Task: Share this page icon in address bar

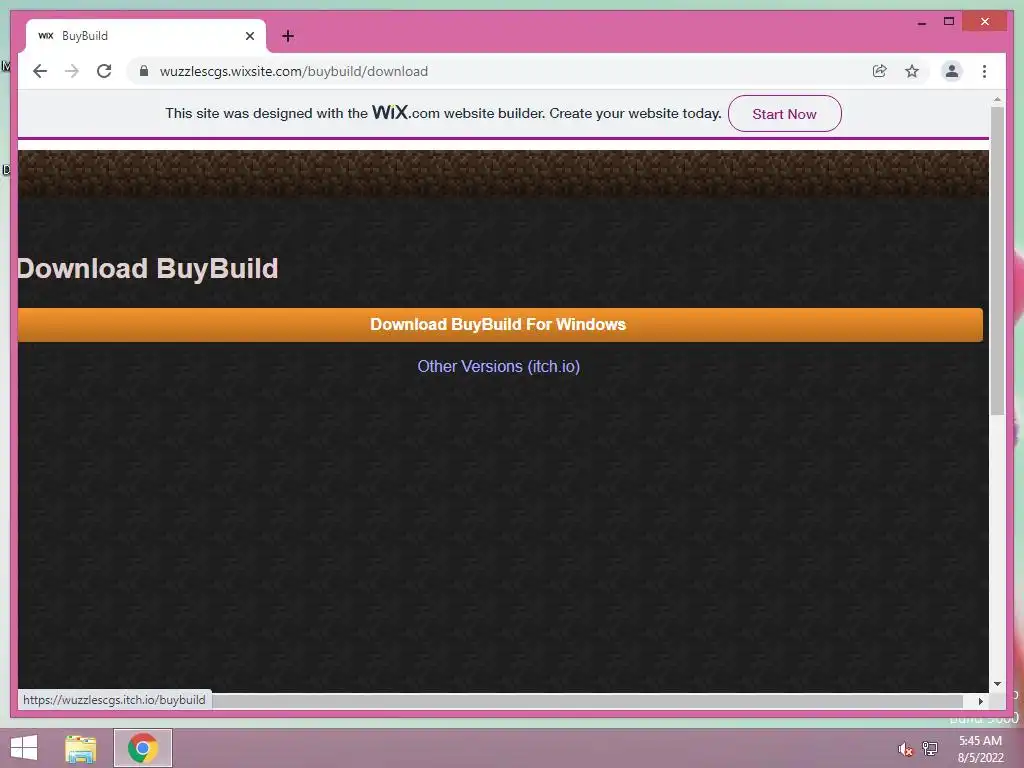Action: 880,71
